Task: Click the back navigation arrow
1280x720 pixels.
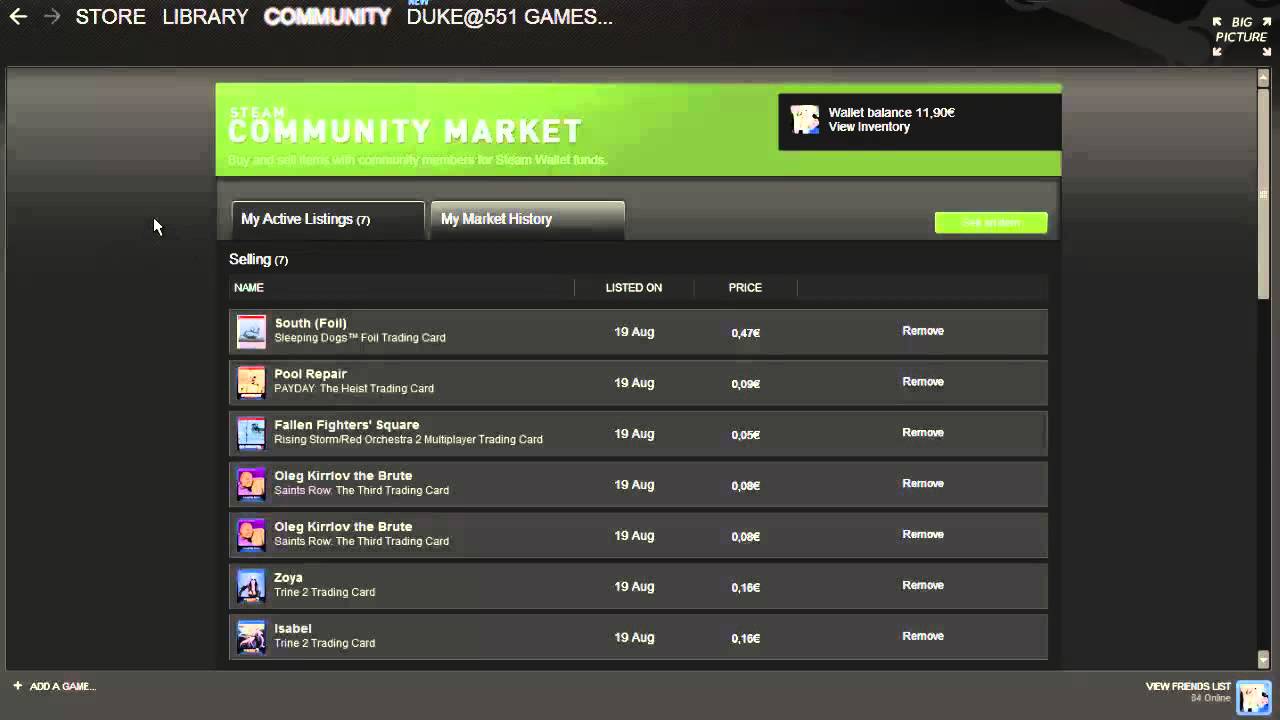Action: click(18, 17)
